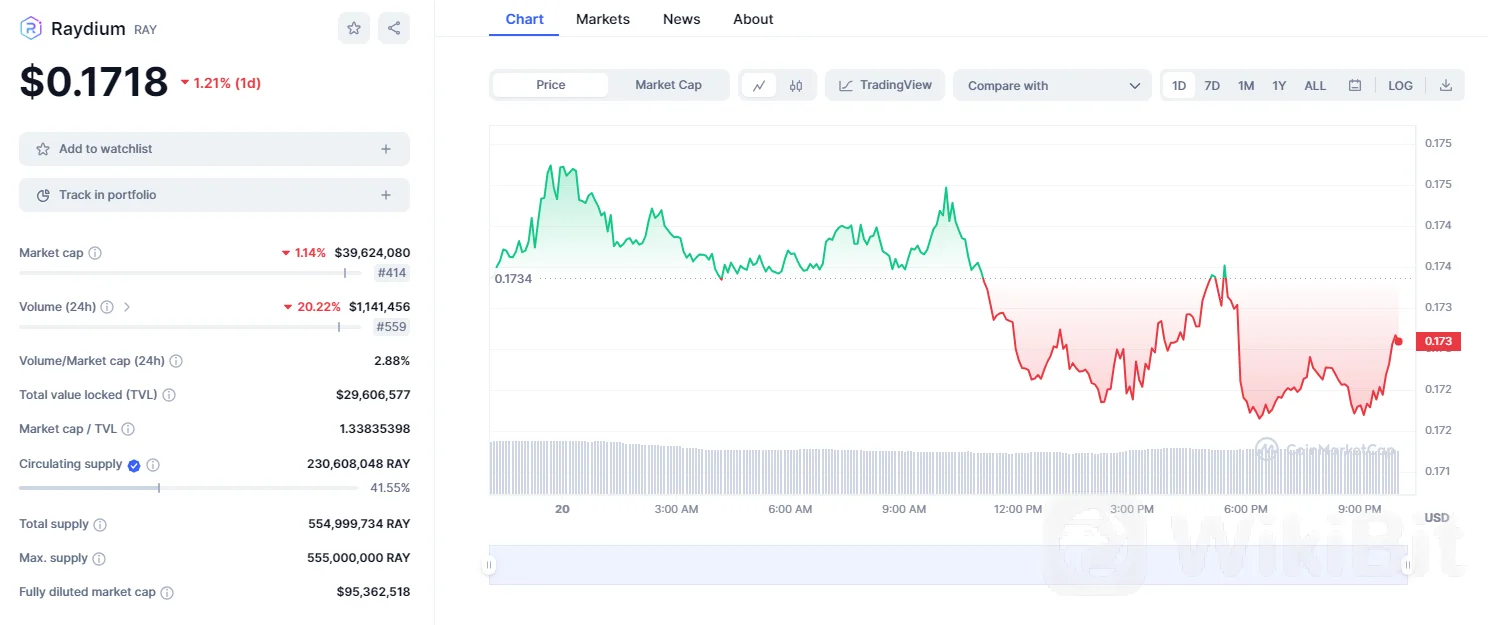Click the 2.88% Volume/Market cap value
The image size is (1488, 625).
392,361
